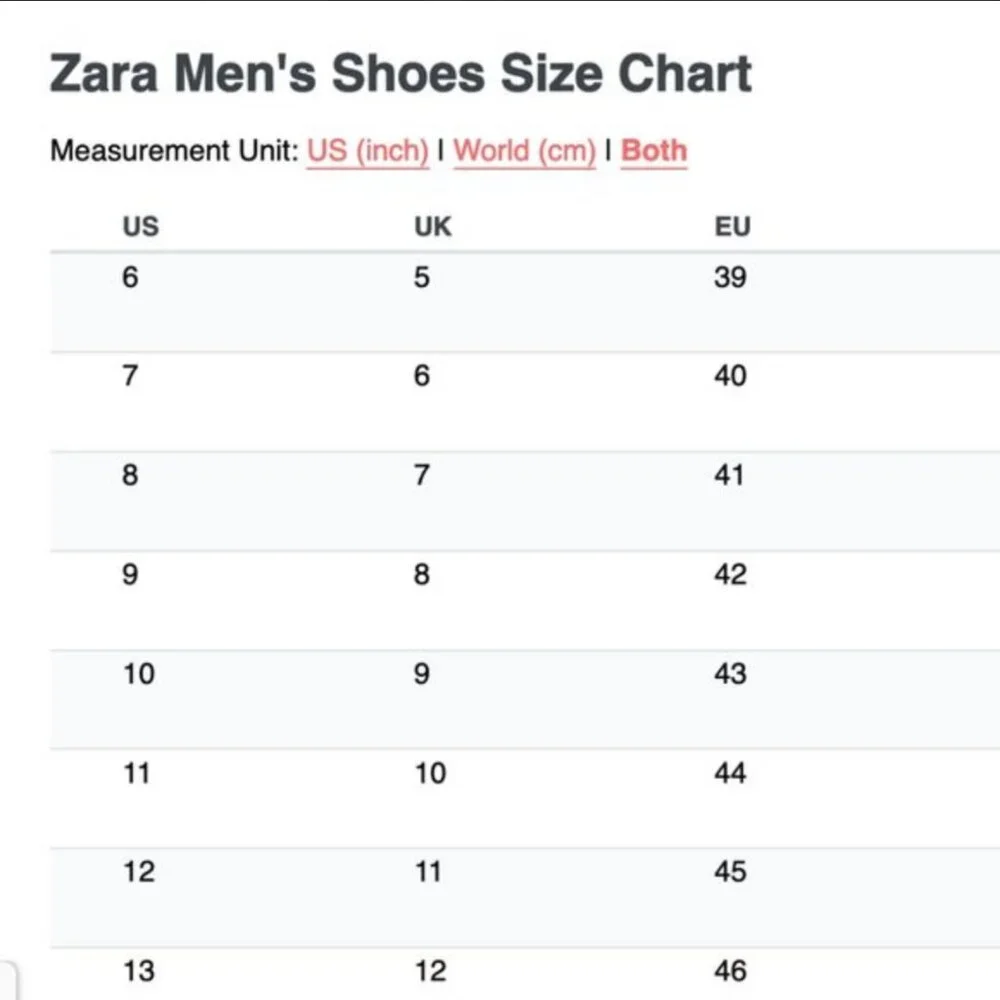Click UK size 12 cell

[430, 971]
